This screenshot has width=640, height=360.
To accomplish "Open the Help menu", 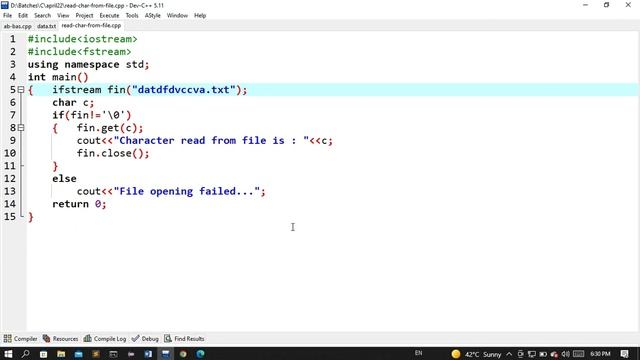I will click(200, 16).
